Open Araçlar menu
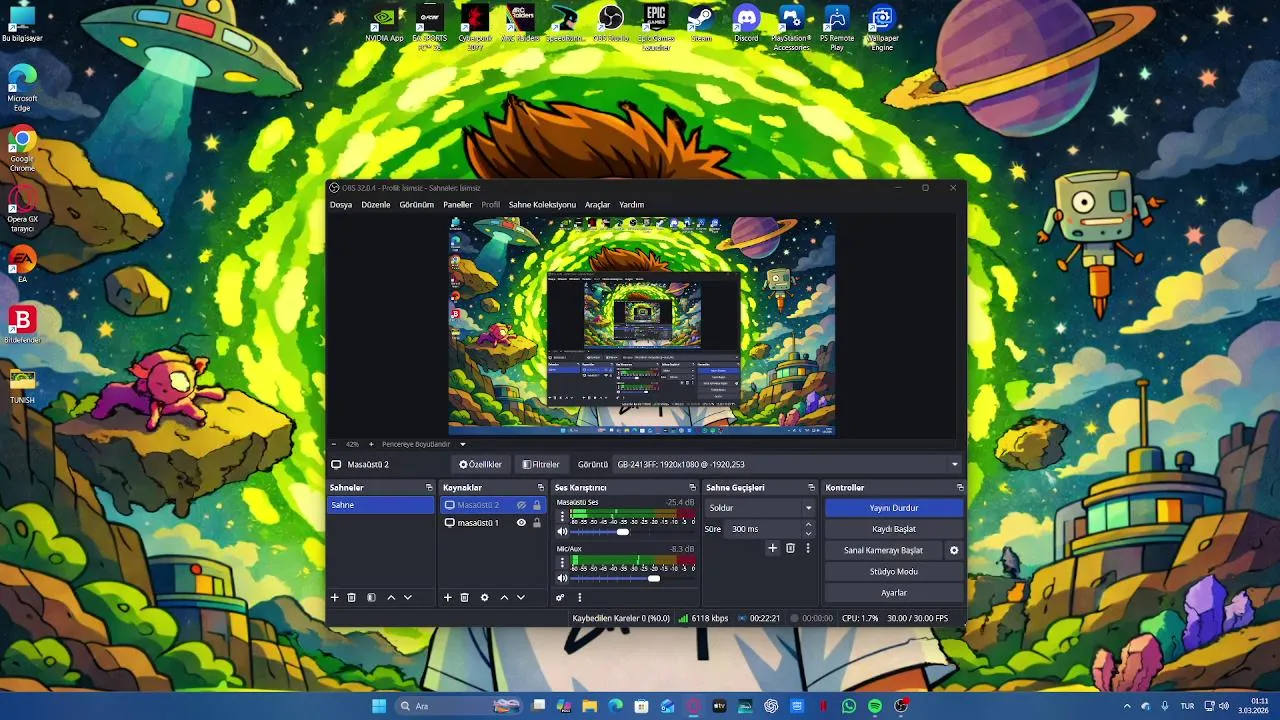Screen dimensions: 1280x720 pos(598,205)
